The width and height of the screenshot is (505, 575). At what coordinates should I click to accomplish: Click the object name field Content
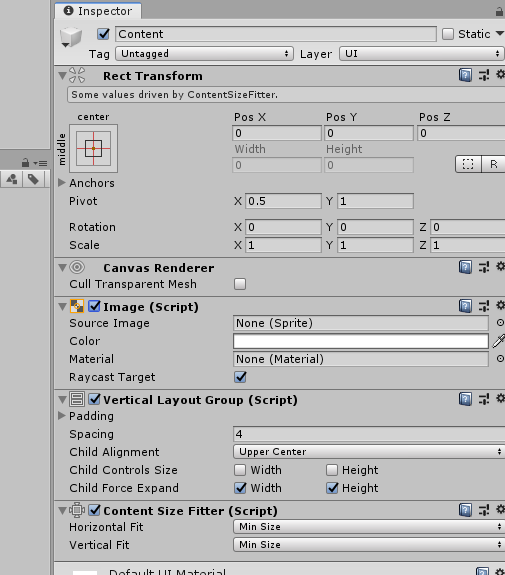(x=276, y=34)
